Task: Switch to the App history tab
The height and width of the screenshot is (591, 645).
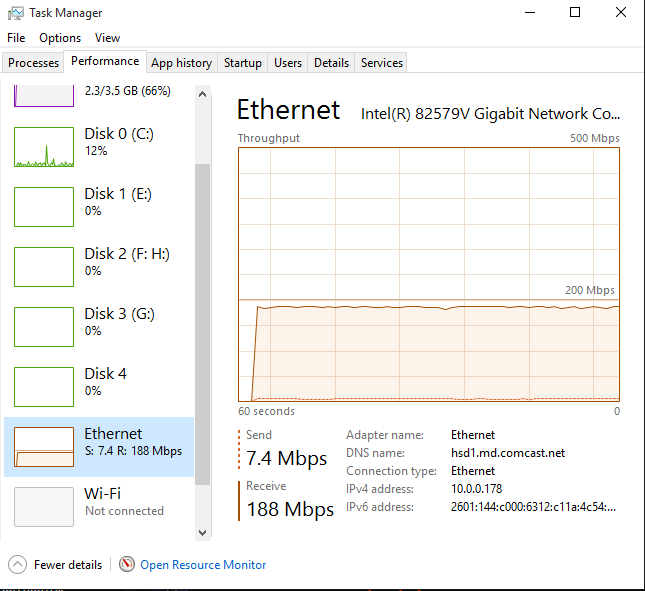Action: click(181, 63)
